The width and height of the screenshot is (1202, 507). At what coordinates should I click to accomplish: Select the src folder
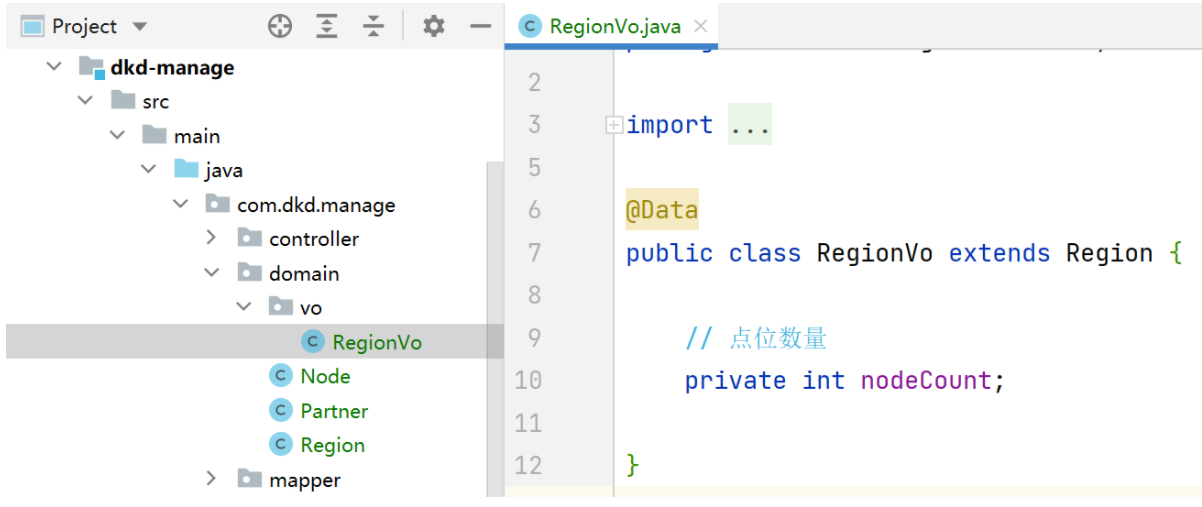[x=155, y=101]
